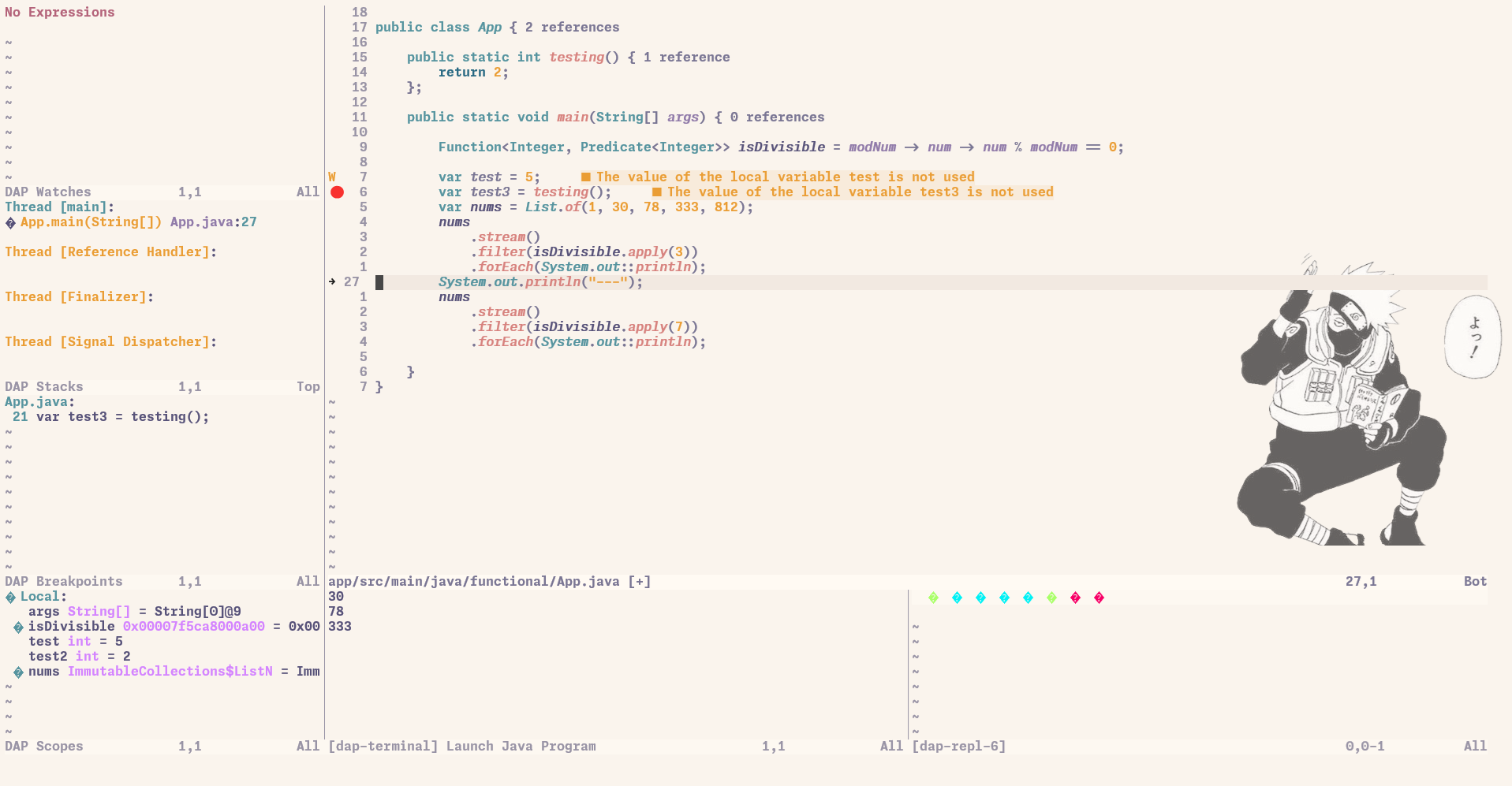Click the 'test is not used' diagnostic message
The image size is (1512, 786).
coord(778,177)
